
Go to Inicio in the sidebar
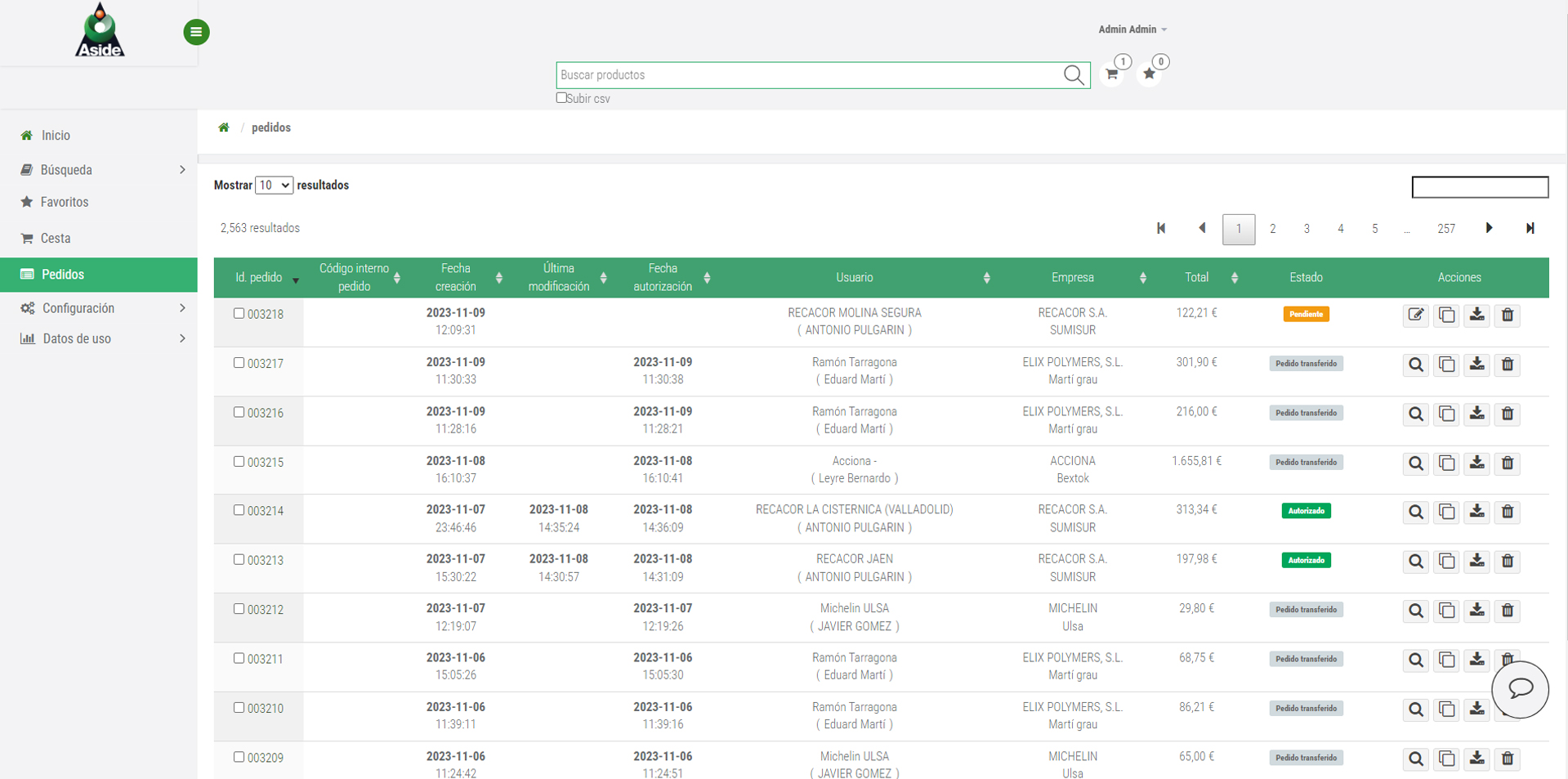tap(56, 136)
